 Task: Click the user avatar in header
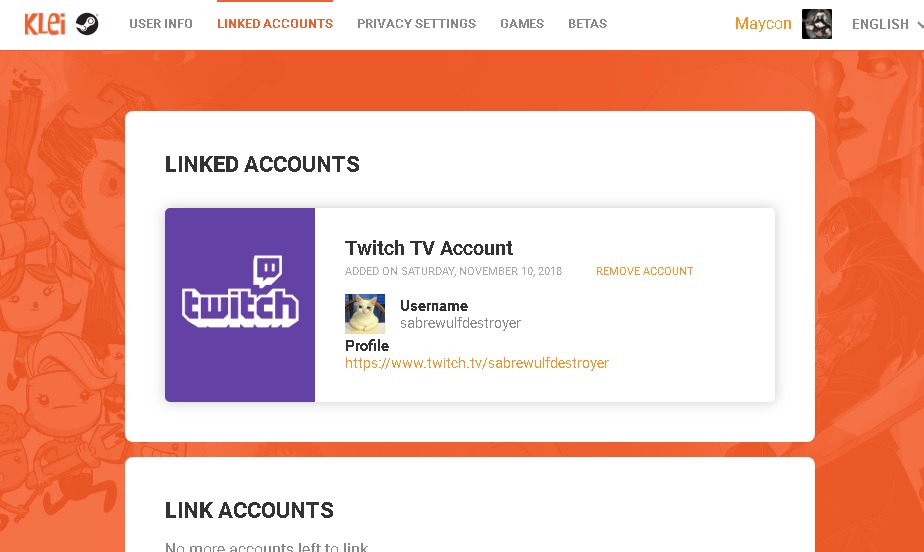pyautogui.click(x=817, y=24)
